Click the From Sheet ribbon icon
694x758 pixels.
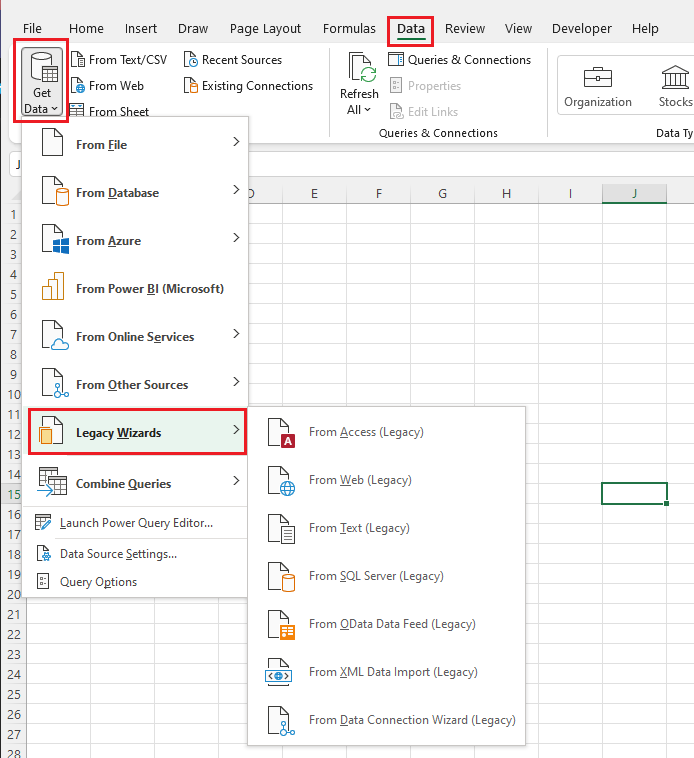coord(77,111)
